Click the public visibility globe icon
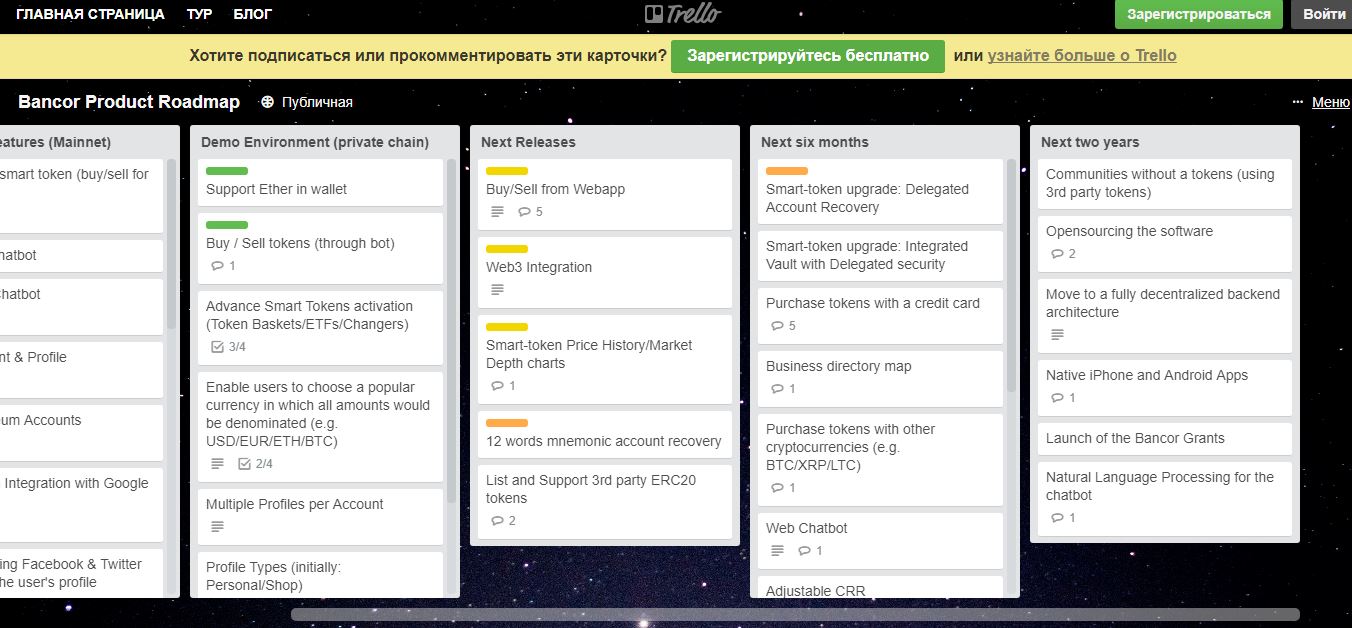Viewport: 1352px width, 628px height. coord(267,102)
